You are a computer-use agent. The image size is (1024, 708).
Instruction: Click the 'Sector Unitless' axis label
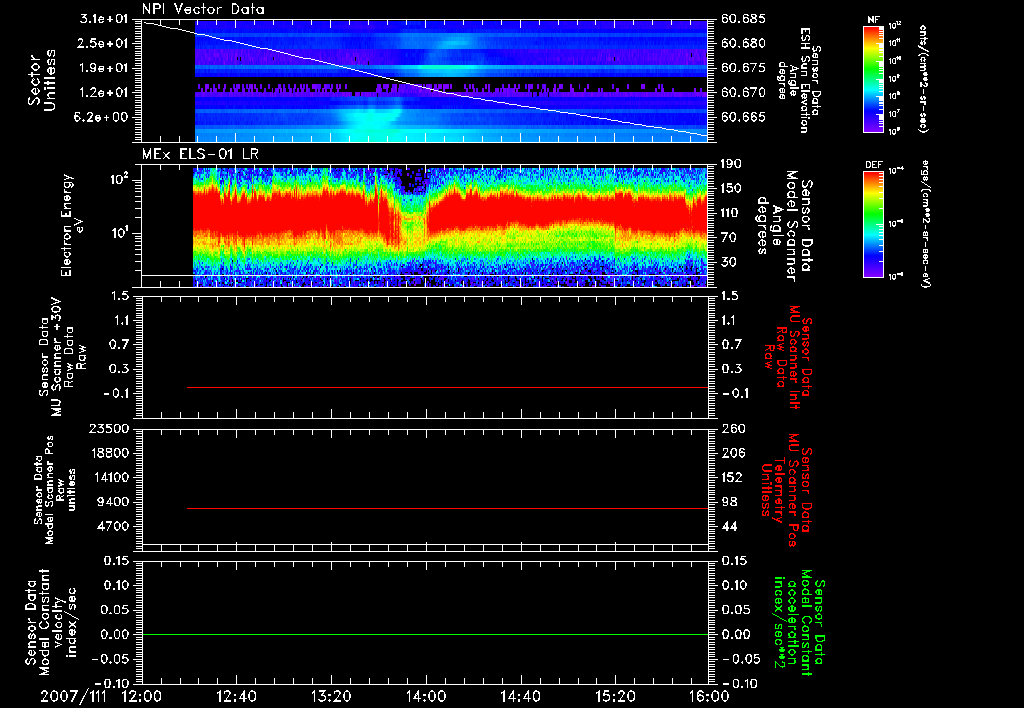tap(42, 80)
